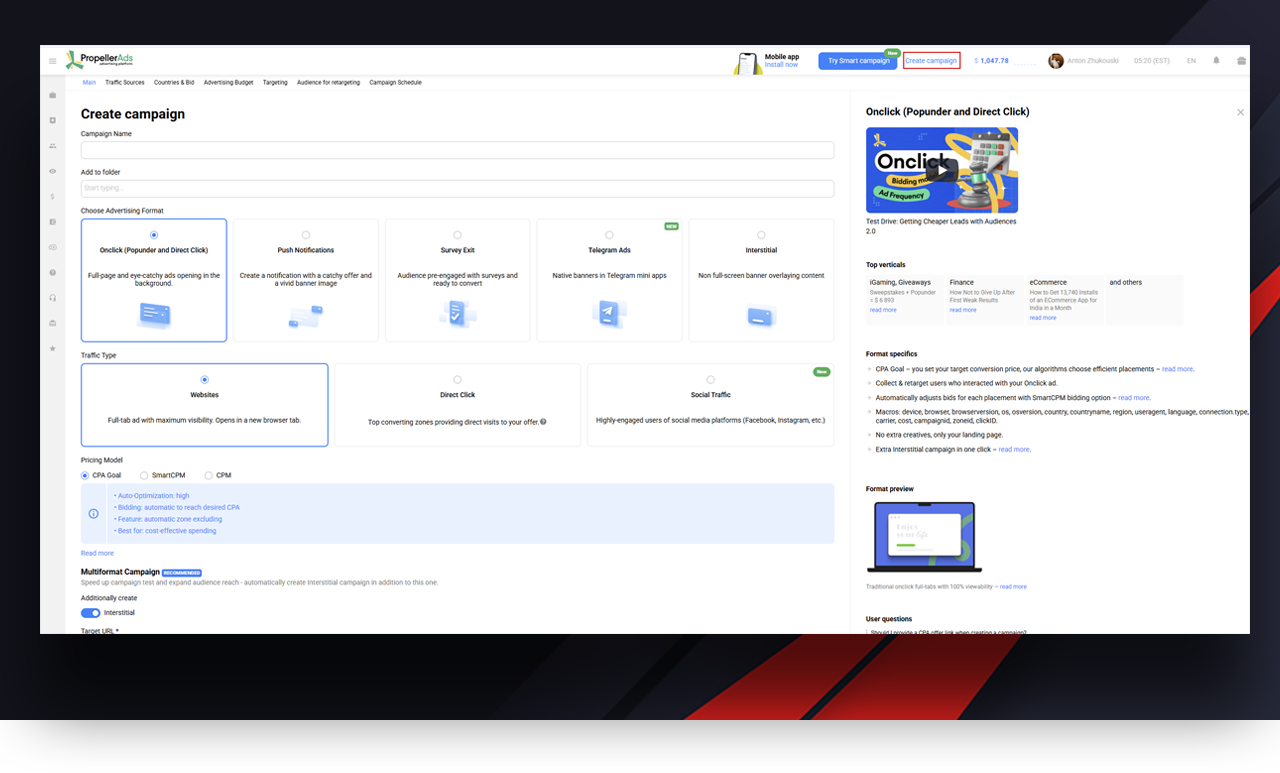
Task: Click the PropellerAds logo
Action: tap(98, 60)
